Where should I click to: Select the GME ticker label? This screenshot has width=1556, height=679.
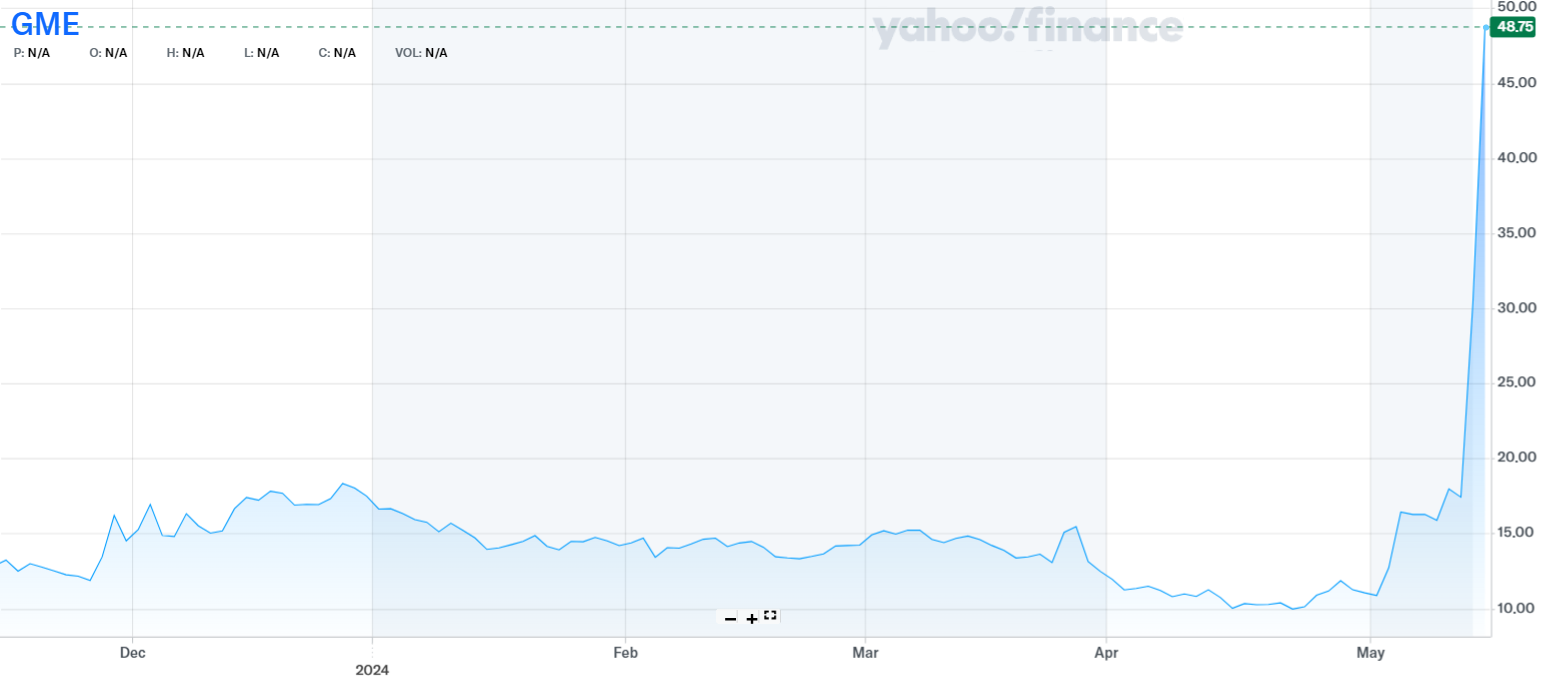(x=46, y=23)
